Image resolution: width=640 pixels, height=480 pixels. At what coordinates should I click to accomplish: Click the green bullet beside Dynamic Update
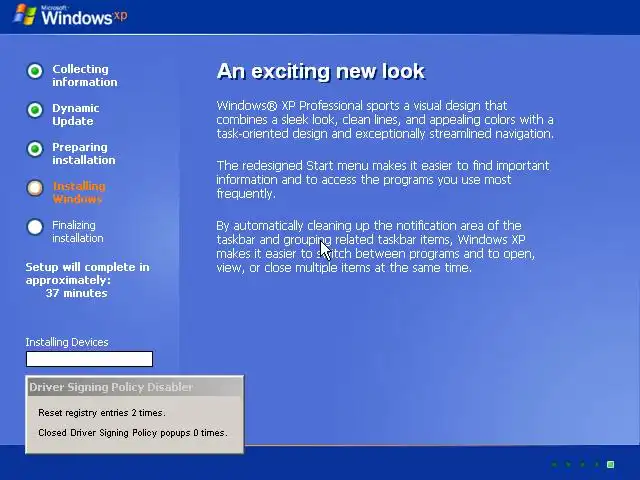pos(35,110)
